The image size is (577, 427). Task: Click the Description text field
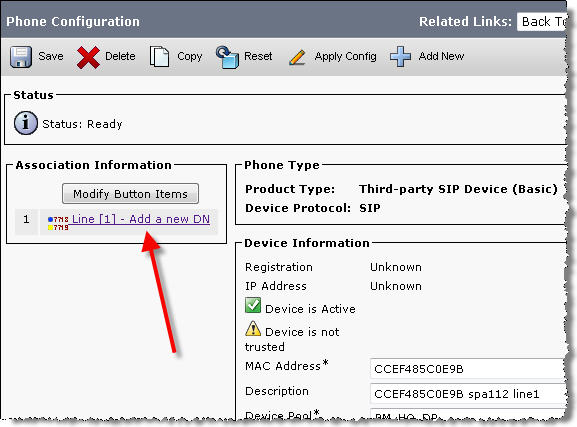pyautogui.click(x=468, y=394)
